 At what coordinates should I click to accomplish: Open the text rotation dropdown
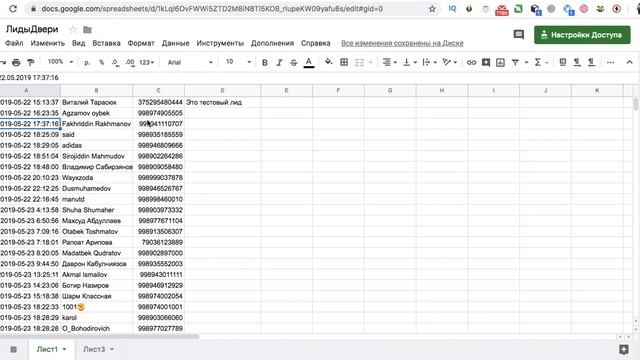(x=449, y=62)
